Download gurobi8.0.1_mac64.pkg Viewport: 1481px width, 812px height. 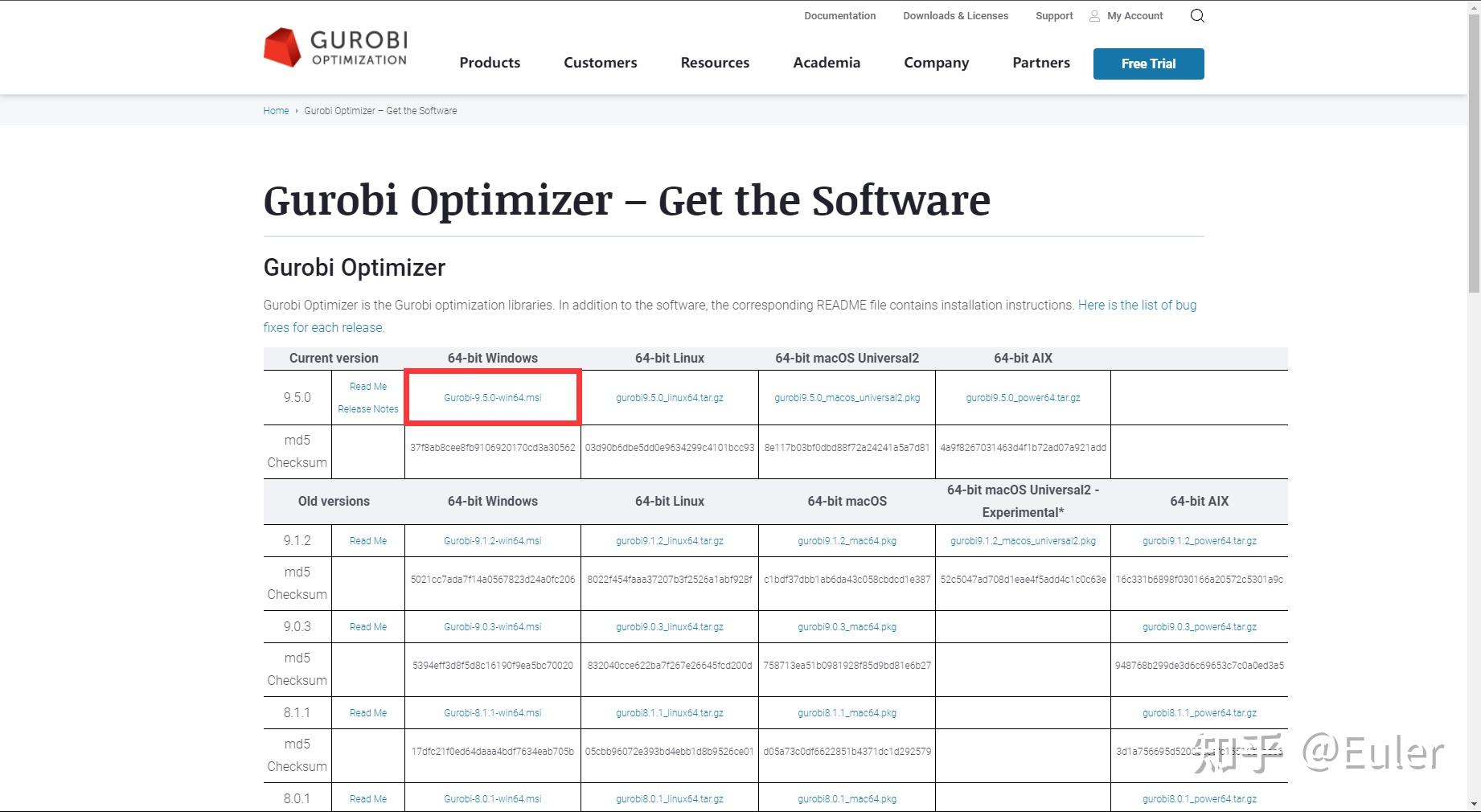pos(847,799)
